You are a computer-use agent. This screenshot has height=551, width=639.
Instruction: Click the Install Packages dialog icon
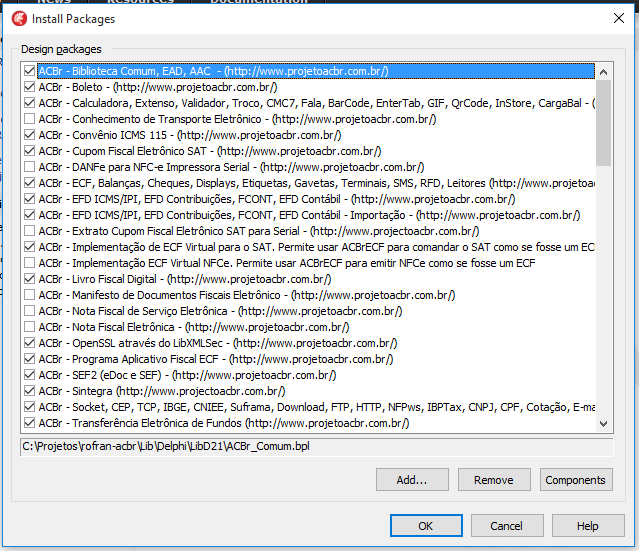pyautogui.click(x=19, y=19)
